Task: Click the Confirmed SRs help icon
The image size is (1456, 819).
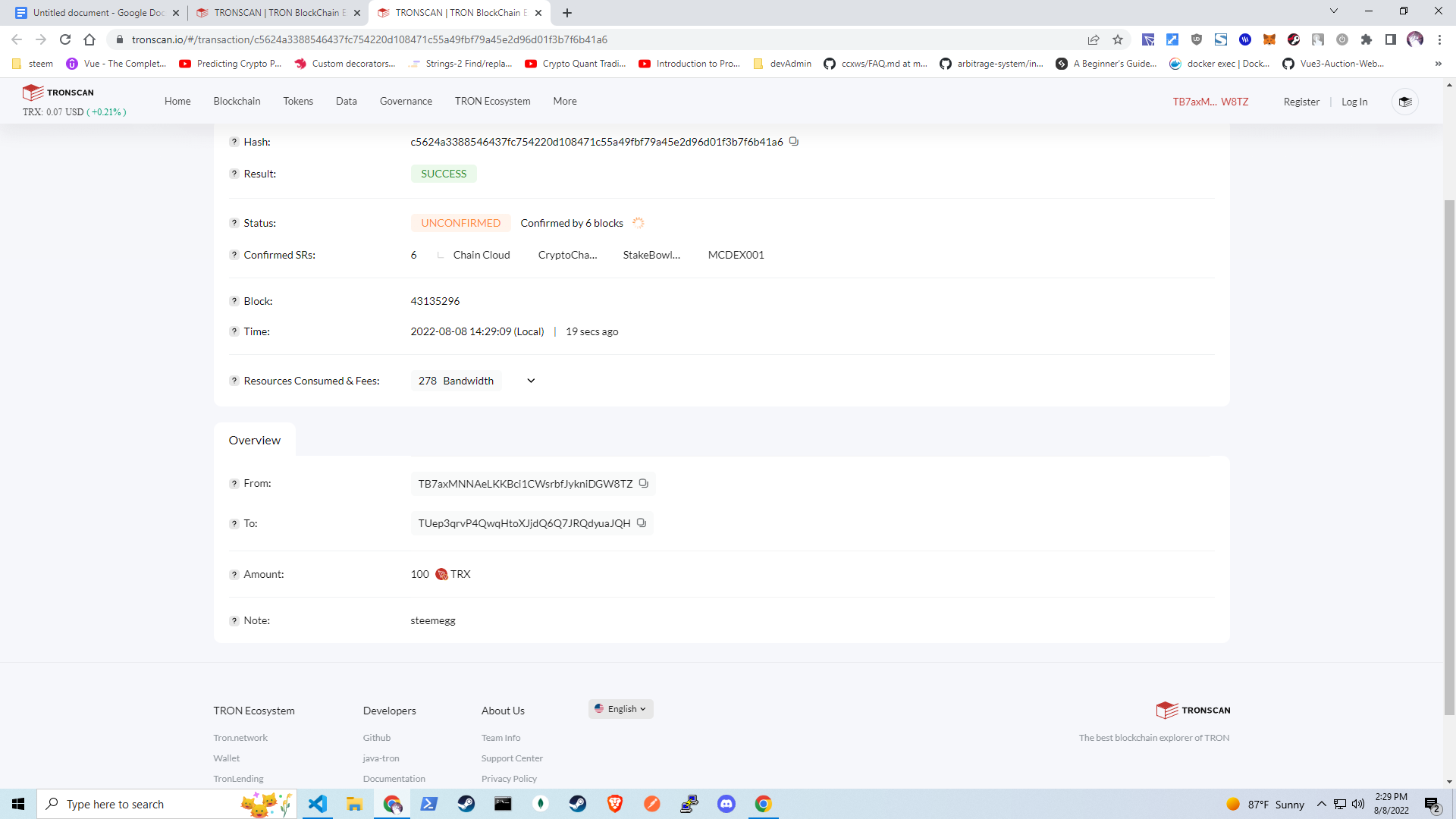Action: click(234, 255)
